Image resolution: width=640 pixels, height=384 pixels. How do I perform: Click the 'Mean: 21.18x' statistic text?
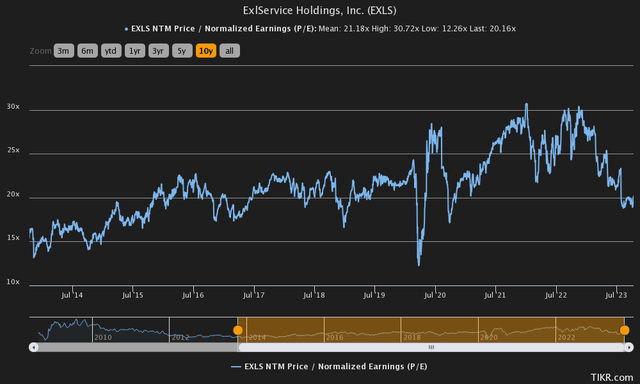(x=344, y=29)
